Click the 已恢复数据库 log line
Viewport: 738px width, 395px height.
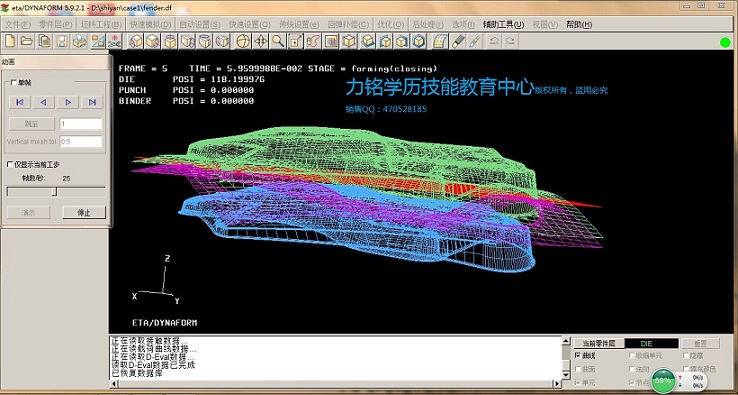[136, 373]
